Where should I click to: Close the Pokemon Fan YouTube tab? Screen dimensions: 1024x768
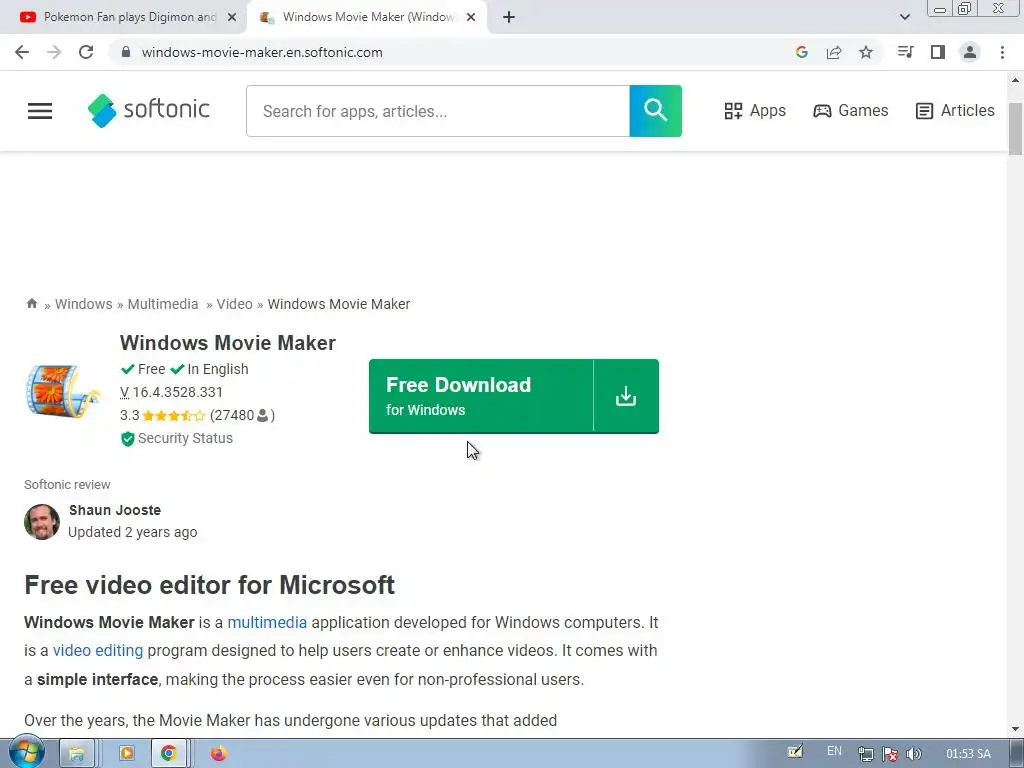coord(232,18)
